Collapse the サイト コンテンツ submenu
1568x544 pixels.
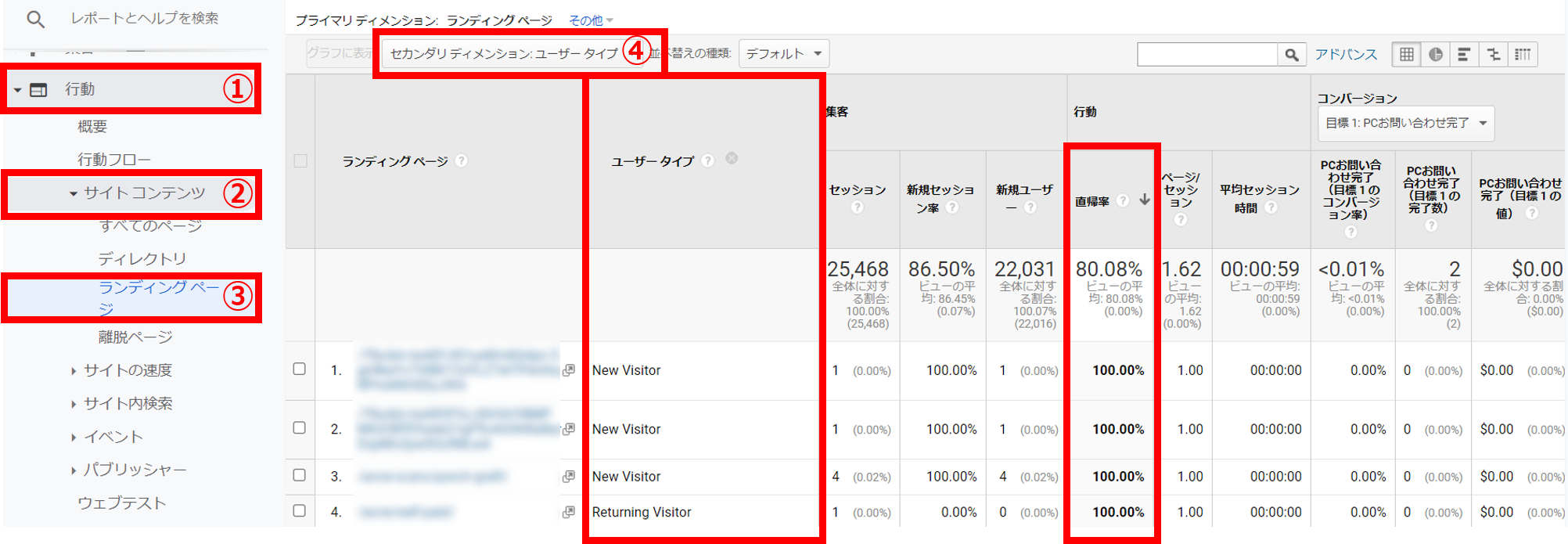[74, 193]
